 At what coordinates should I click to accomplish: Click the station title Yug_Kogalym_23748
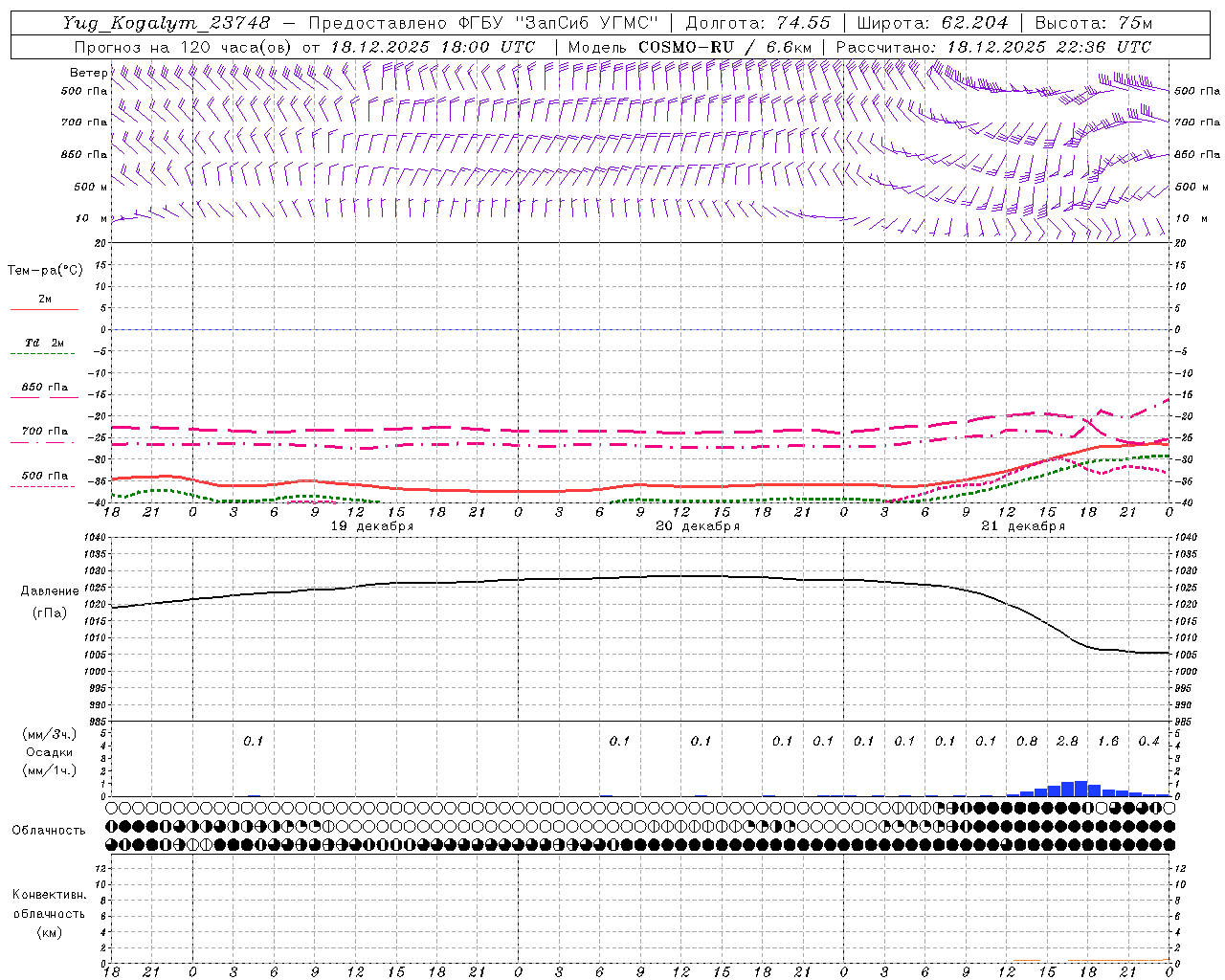(167, 22)
